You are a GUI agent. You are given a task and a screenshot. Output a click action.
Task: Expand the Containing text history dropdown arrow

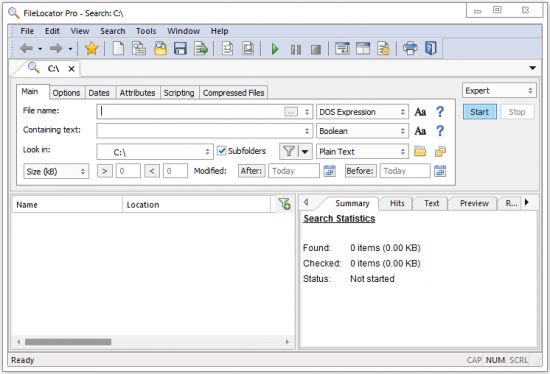(307, 131)
